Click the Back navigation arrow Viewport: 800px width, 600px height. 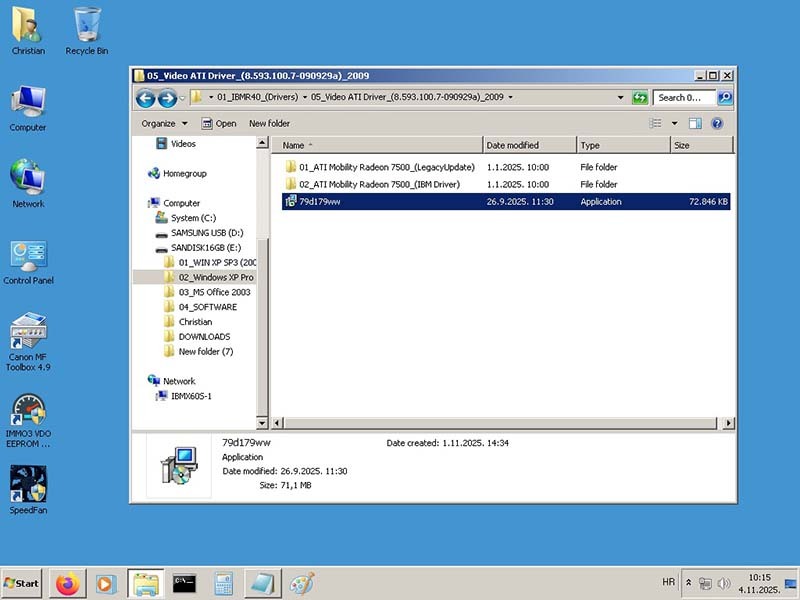(145, 98)
